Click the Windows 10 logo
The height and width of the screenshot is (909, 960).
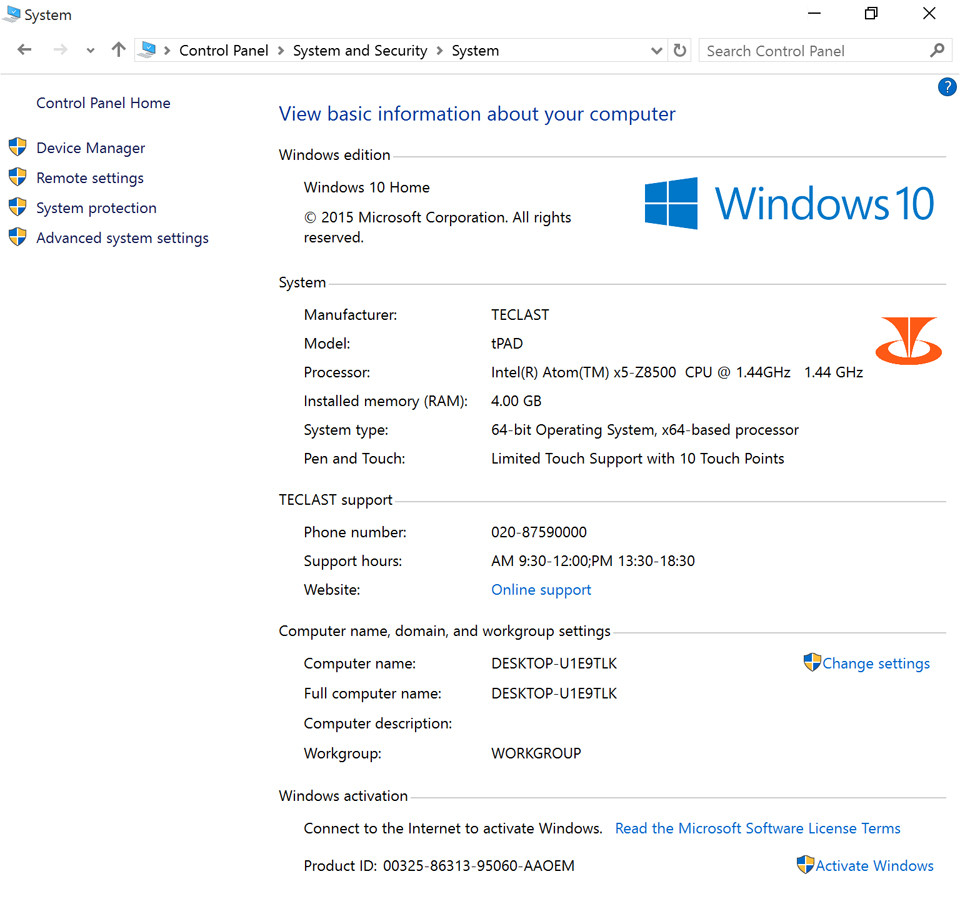789,203
